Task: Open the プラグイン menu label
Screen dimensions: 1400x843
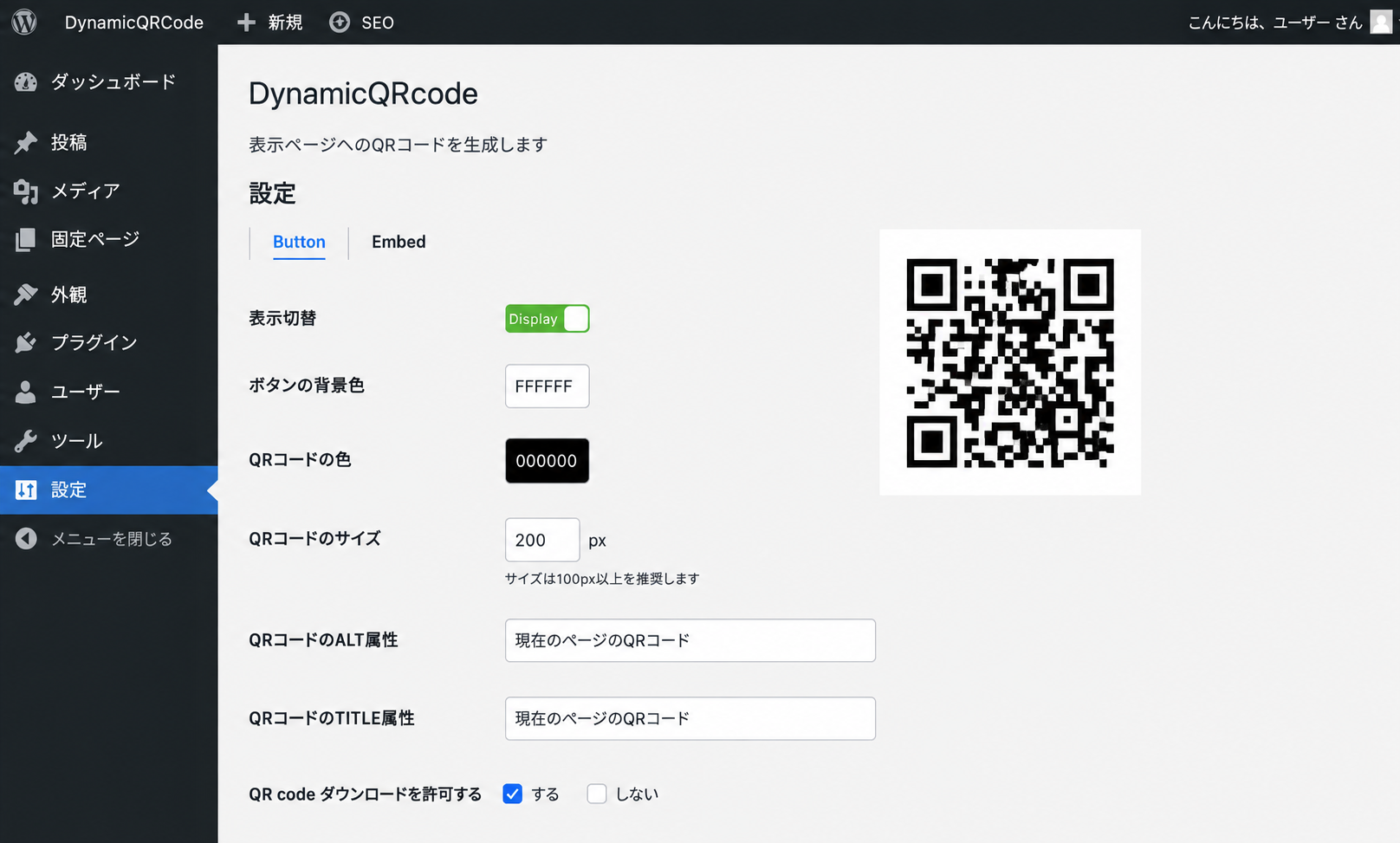Action: click(x=94, y=343)
